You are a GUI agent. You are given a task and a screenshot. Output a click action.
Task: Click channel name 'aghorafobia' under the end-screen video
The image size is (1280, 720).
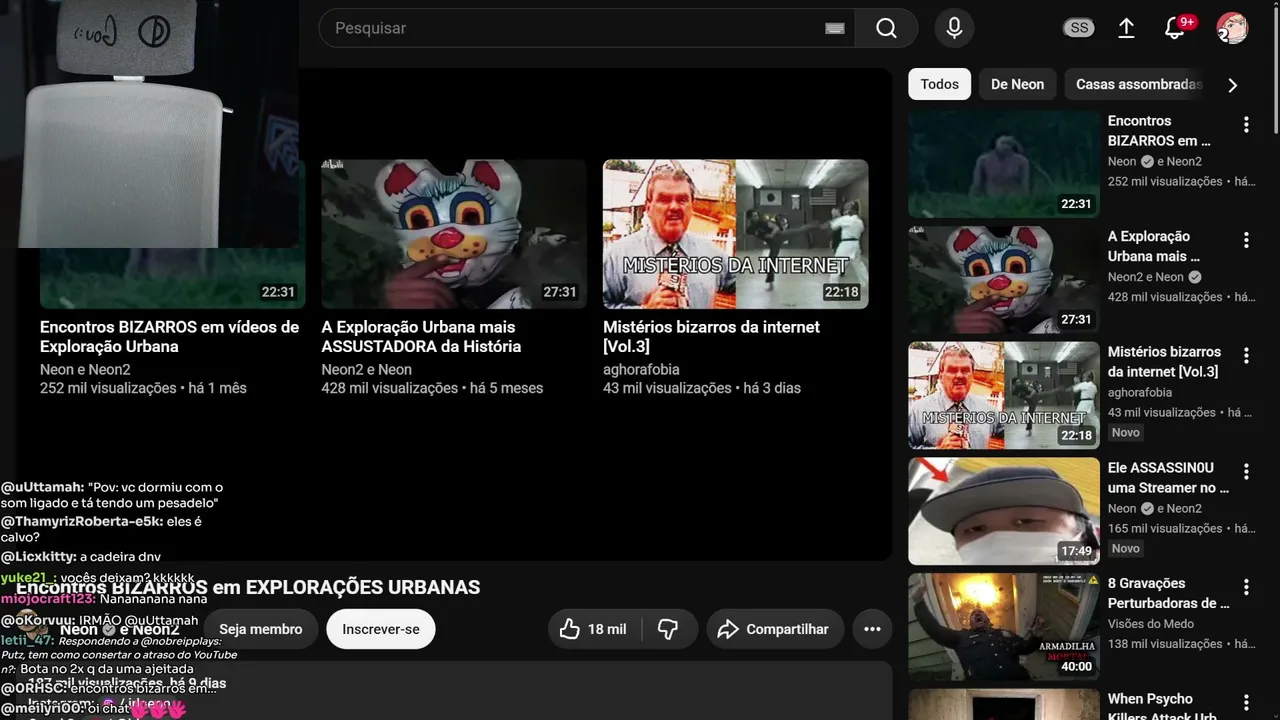(641, 369)
